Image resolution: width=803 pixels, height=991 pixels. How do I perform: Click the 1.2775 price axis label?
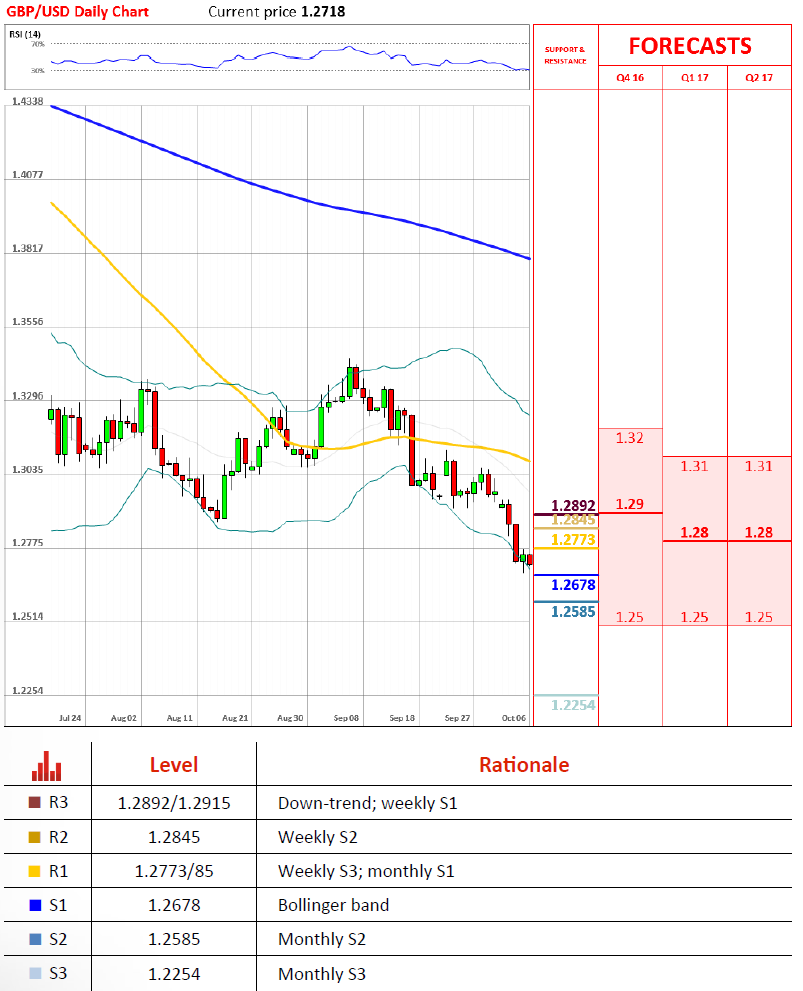tap(28, 543)
